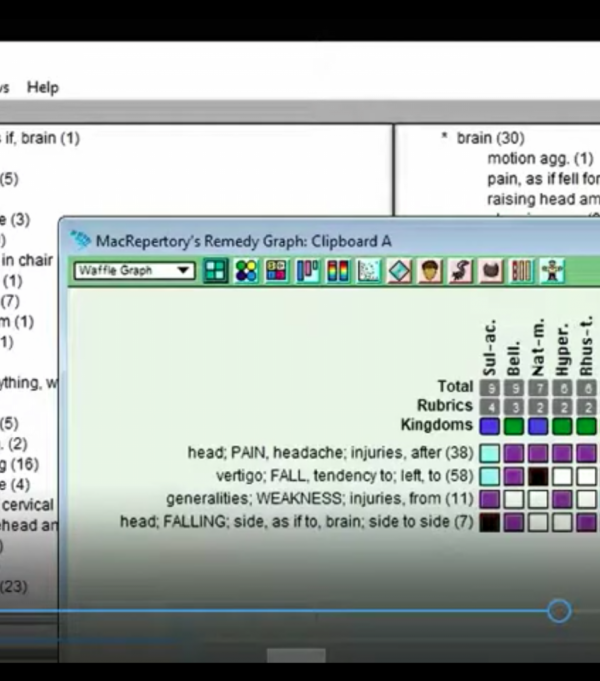Click Sul-ac. cyan cell in headache injuries row
The height and width of the screenshot is (681, 600).
[490, 453]
